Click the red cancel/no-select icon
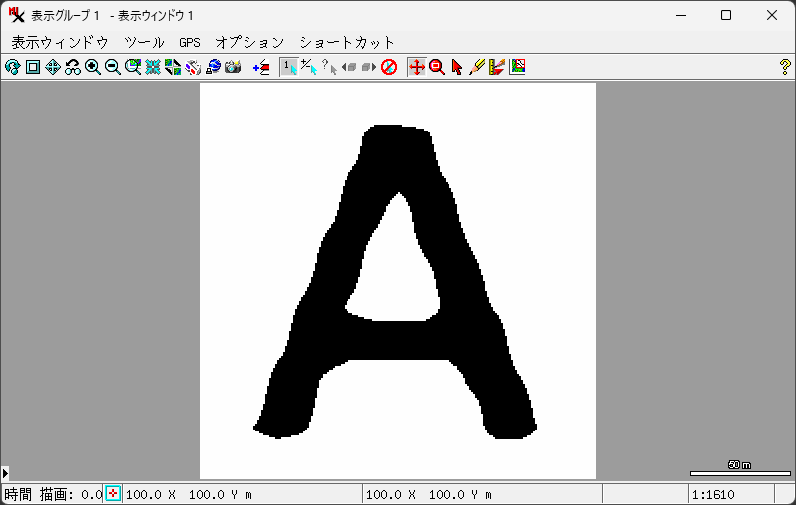This screenshot has height=505, width=796. tap(389, 67)
